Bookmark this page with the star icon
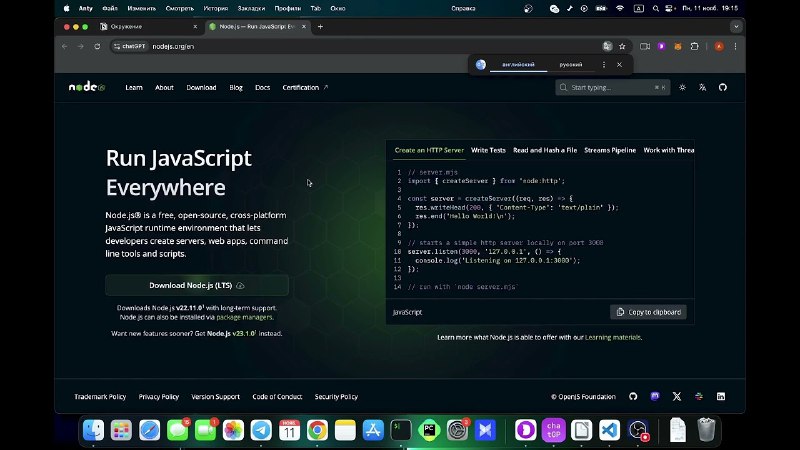The image size is (800, 450). (622, 46)
